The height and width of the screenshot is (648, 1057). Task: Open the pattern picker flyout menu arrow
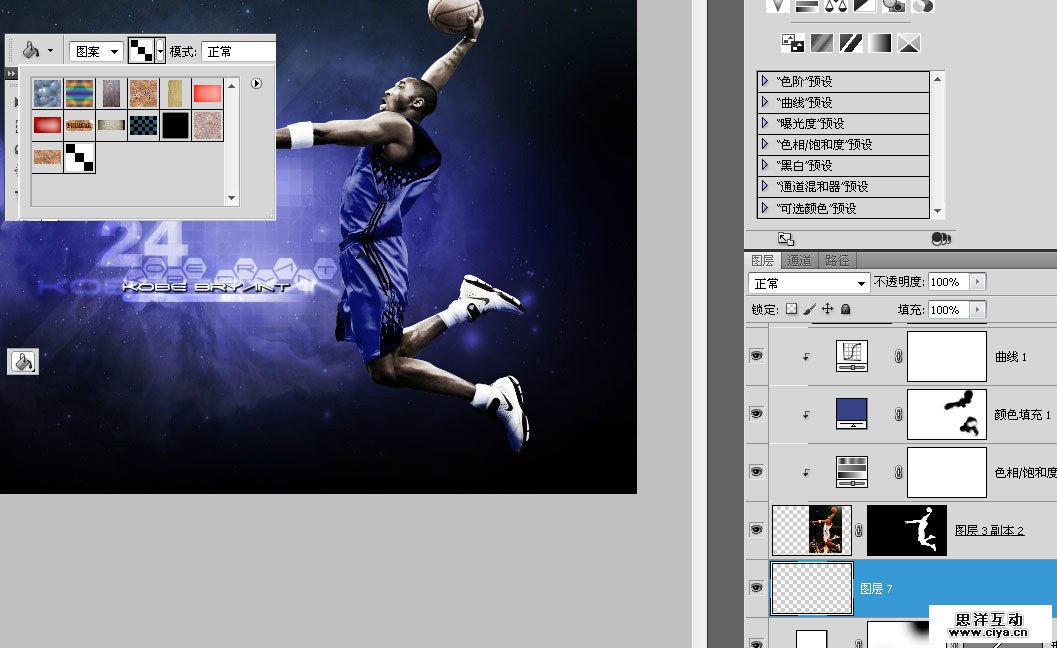pyautogui.click(x=256, y=84)
